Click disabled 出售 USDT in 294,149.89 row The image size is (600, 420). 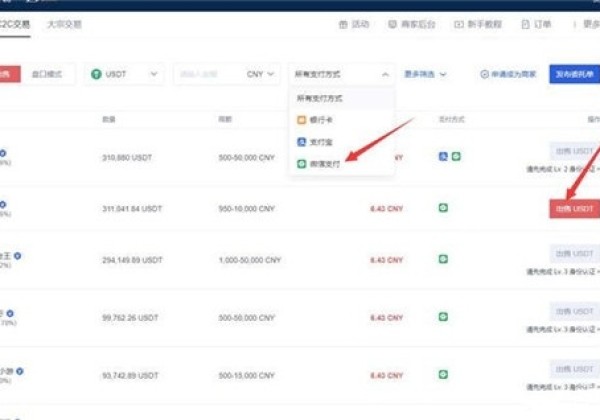pyautogui.click(x=574, y=254)
